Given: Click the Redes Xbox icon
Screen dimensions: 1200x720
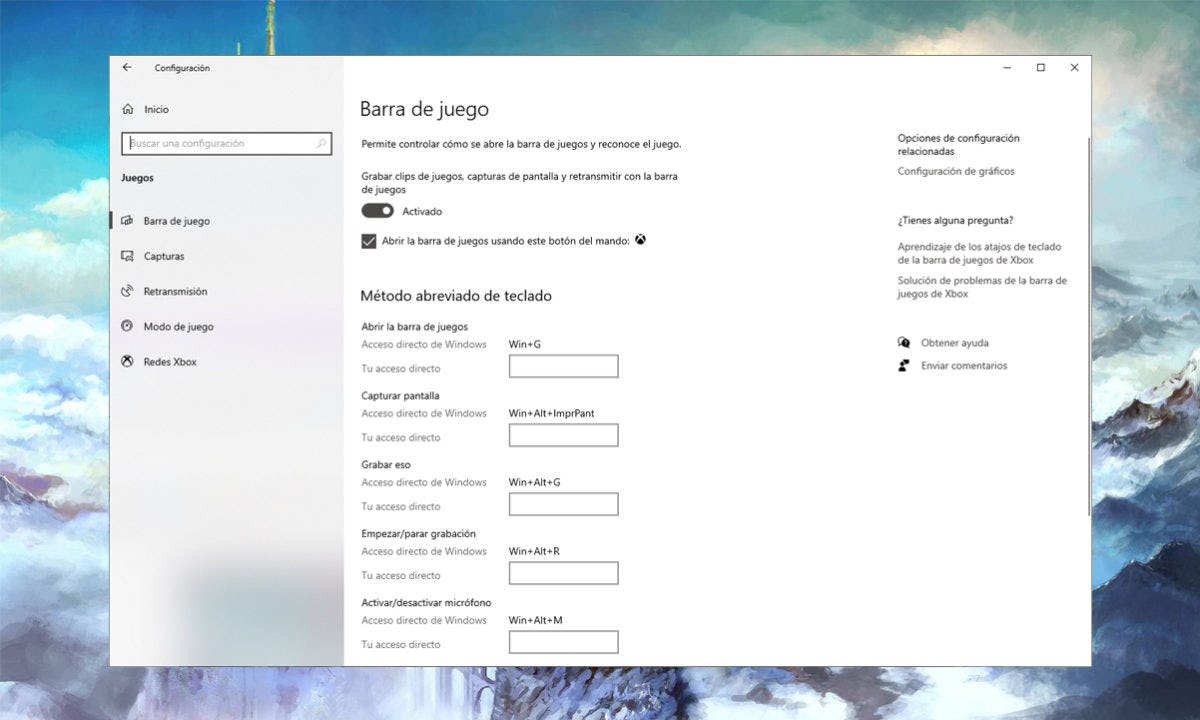Looking at the screenshot, I should (x=127, y=362).
